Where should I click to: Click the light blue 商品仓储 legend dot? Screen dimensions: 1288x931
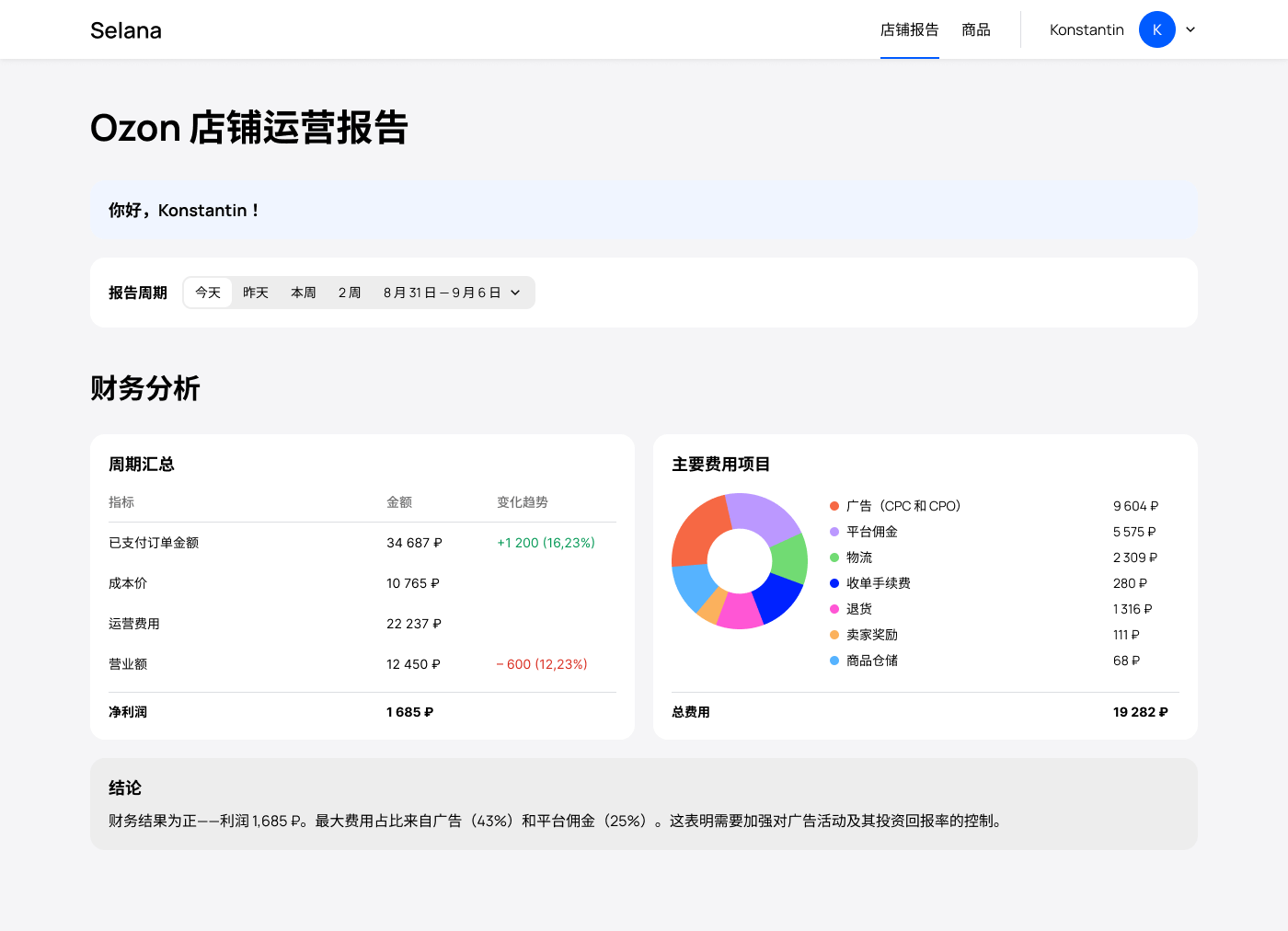click(834, 661)
